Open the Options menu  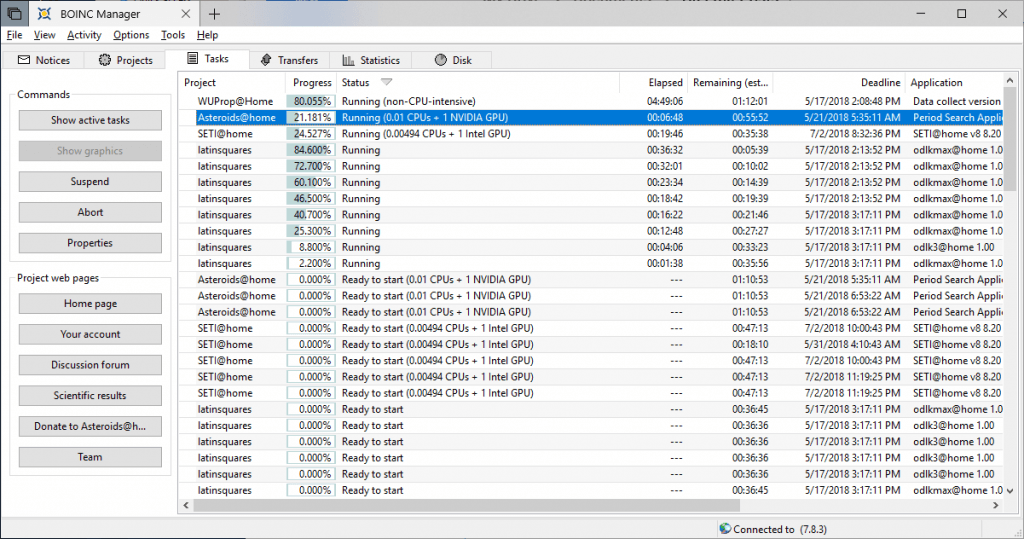click(131, 35)
